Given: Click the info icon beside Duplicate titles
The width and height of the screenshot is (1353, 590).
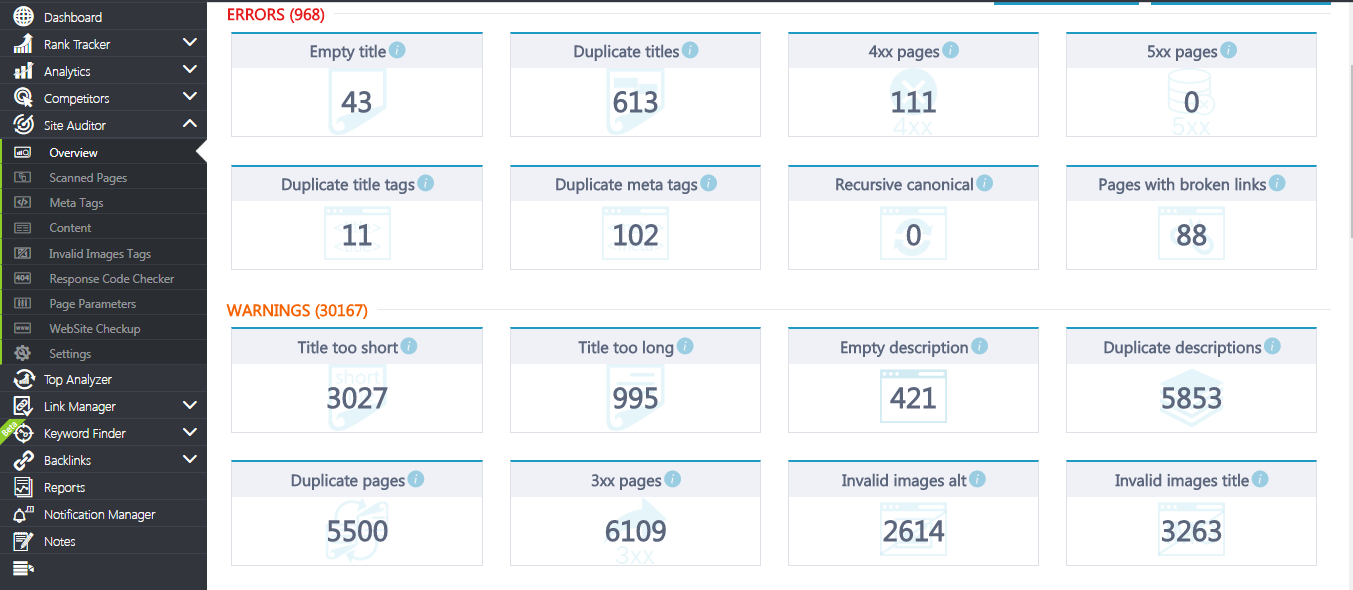Looking at the screenshot, I should pos(690,50).
